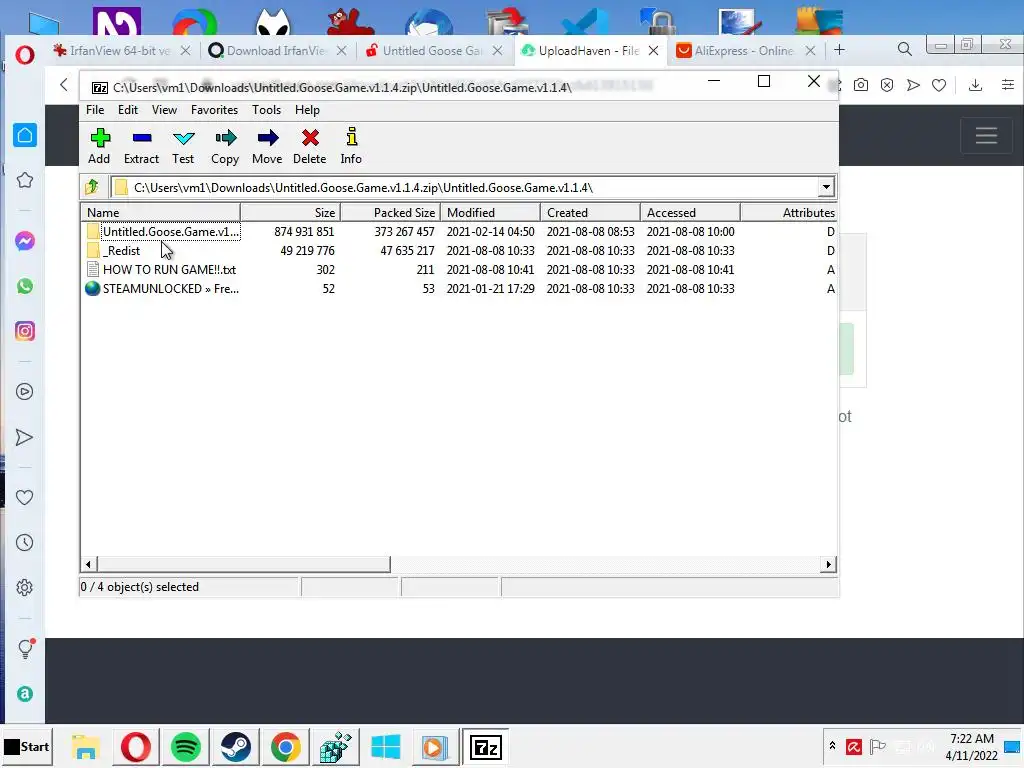Open Messenger in Opera sidebar

coord(25,241)
